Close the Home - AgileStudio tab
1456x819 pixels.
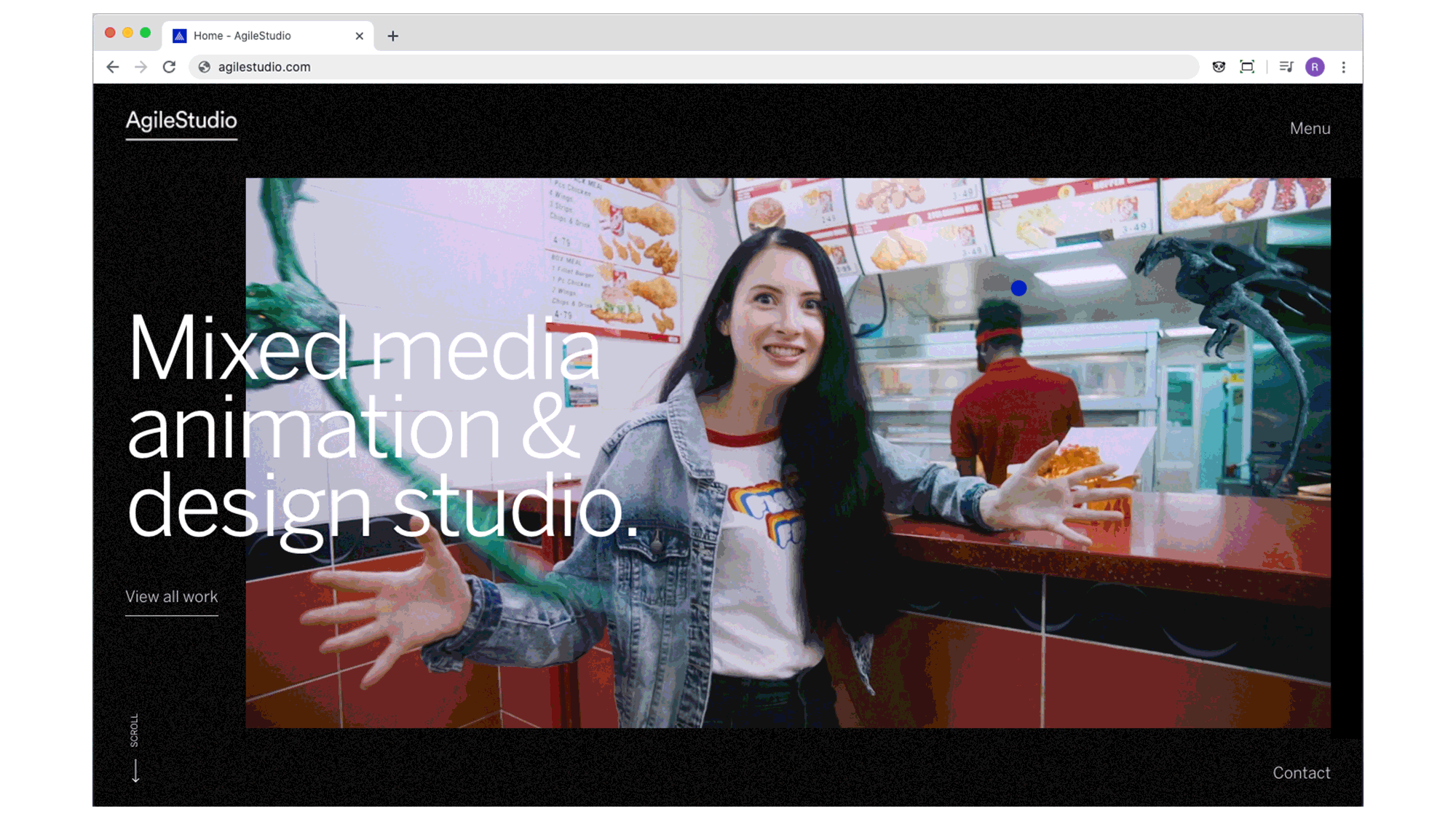(x=359, y=36)
